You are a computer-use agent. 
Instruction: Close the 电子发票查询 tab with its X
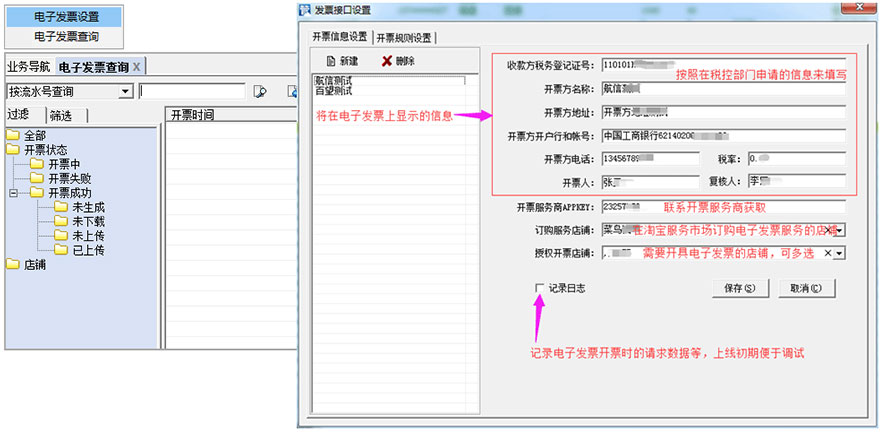136,67
